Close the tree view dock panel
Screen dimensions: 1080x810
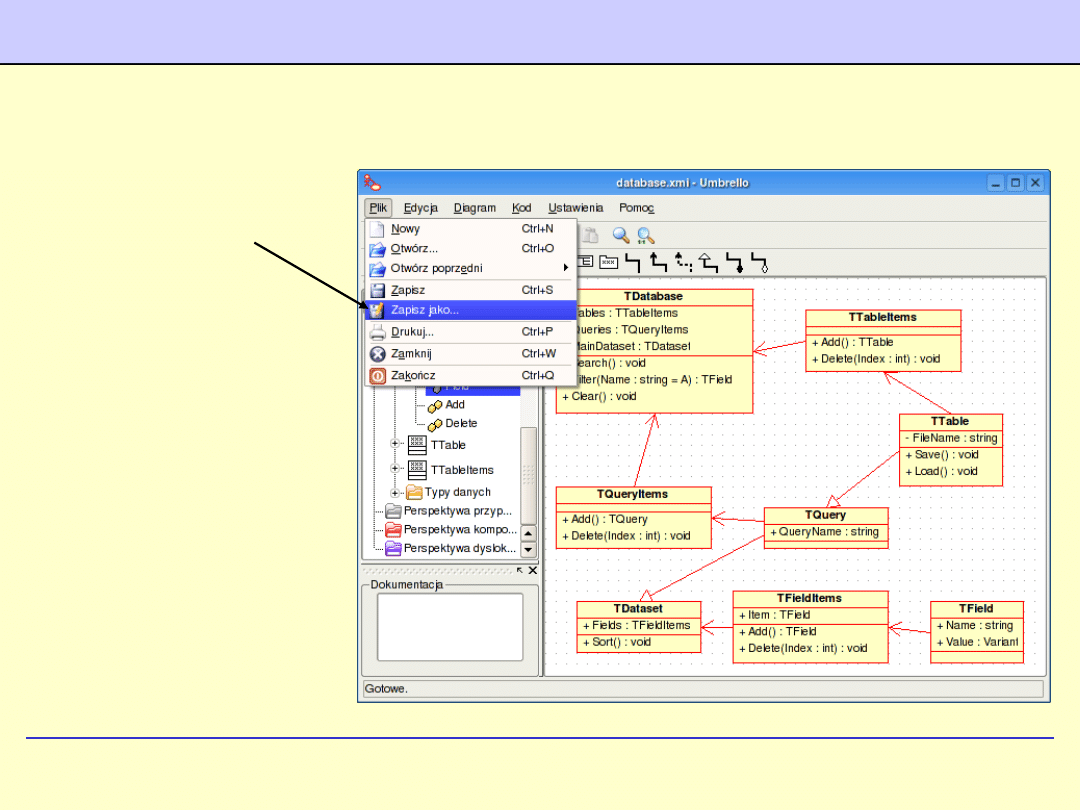pos(533,571)
